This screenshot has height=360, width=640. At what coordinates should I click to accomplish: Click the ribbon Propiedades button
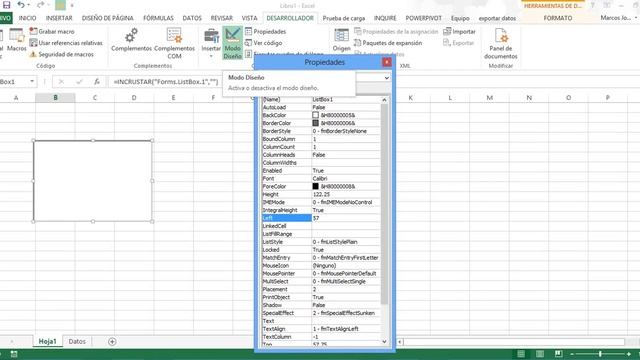click(x=266, y=31)
